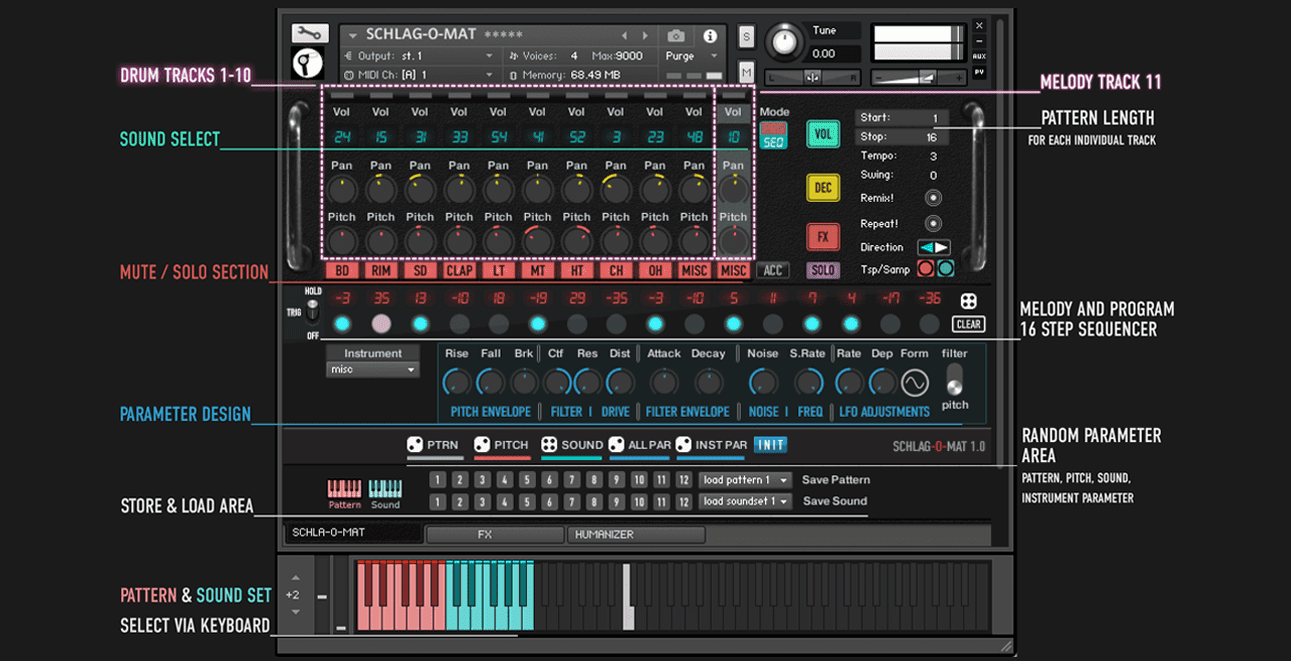This screenshot has width=1291, height=661.
Task: Click the Save Pattern button
Action: coord(835,479)
